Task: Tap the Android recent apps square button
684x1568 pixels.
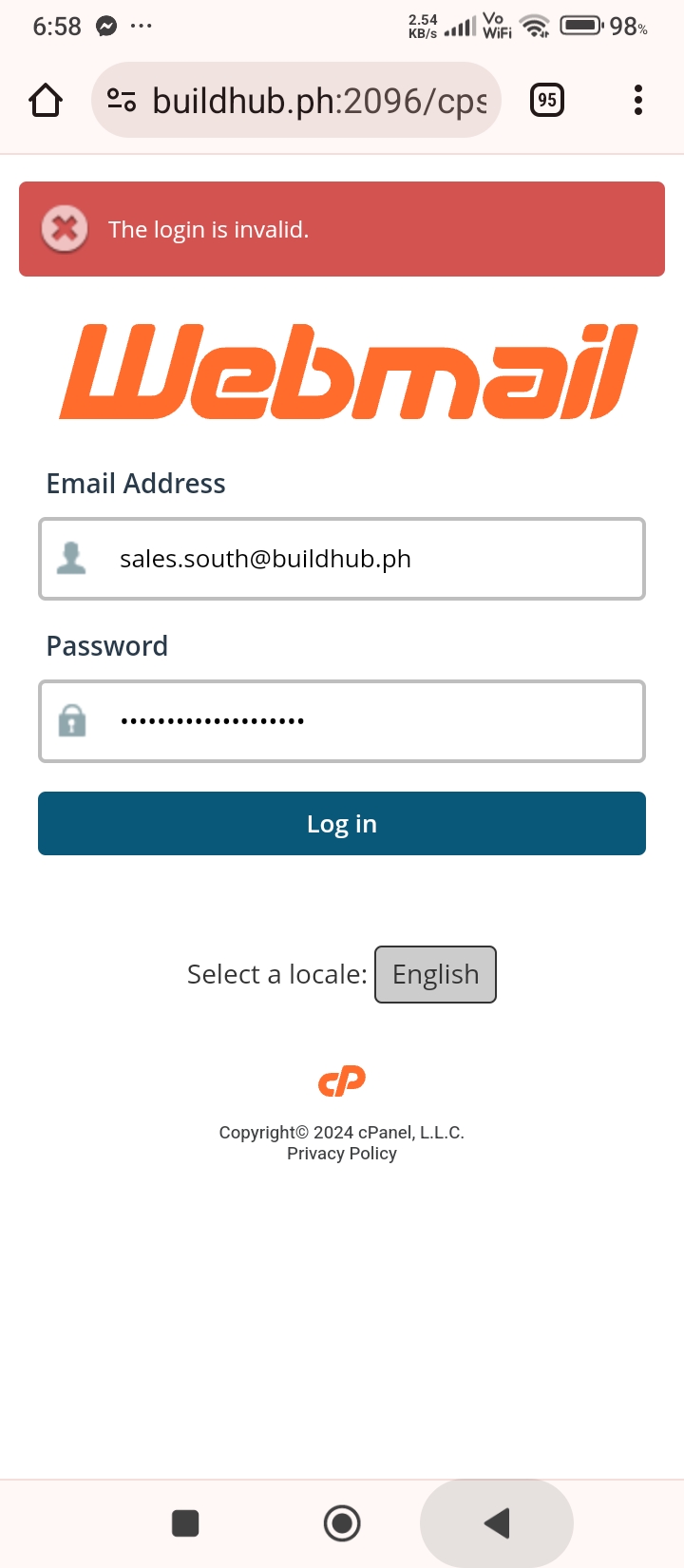Action: [x=185, y=1523]
